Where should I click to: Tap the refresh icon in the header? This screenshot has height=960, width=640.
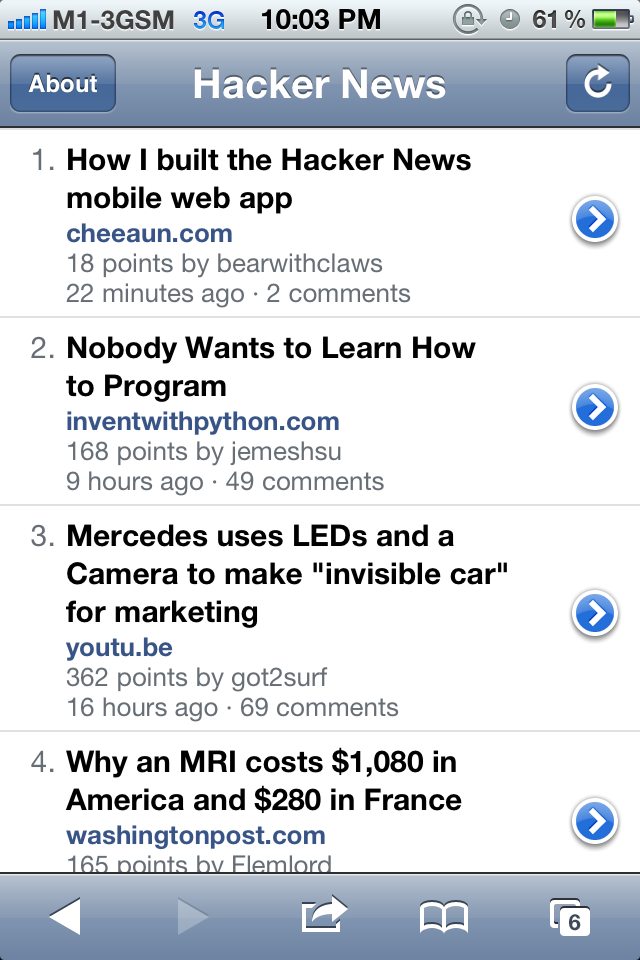click(597, 83)
